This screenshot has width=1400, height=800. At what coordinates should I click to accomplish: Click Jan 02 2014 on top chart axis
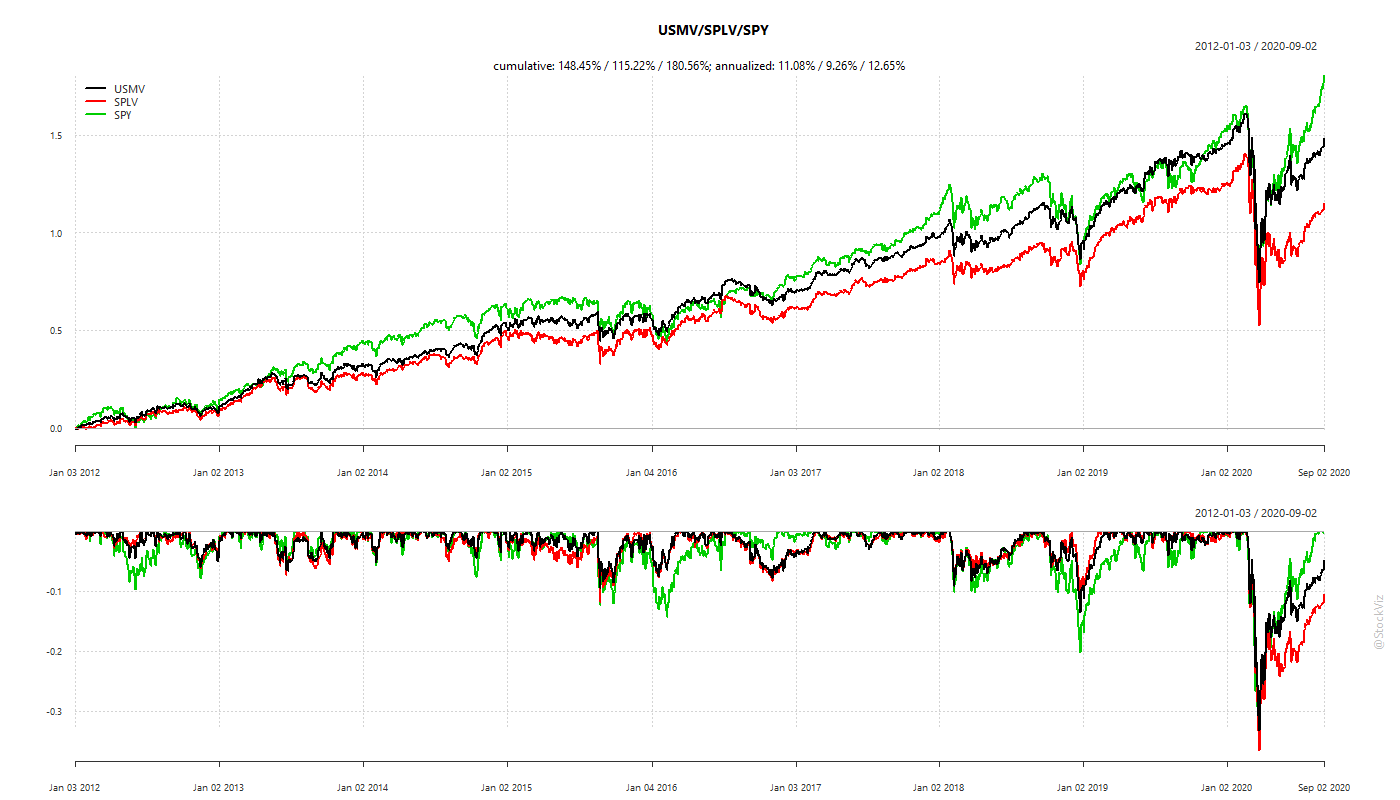363,473
